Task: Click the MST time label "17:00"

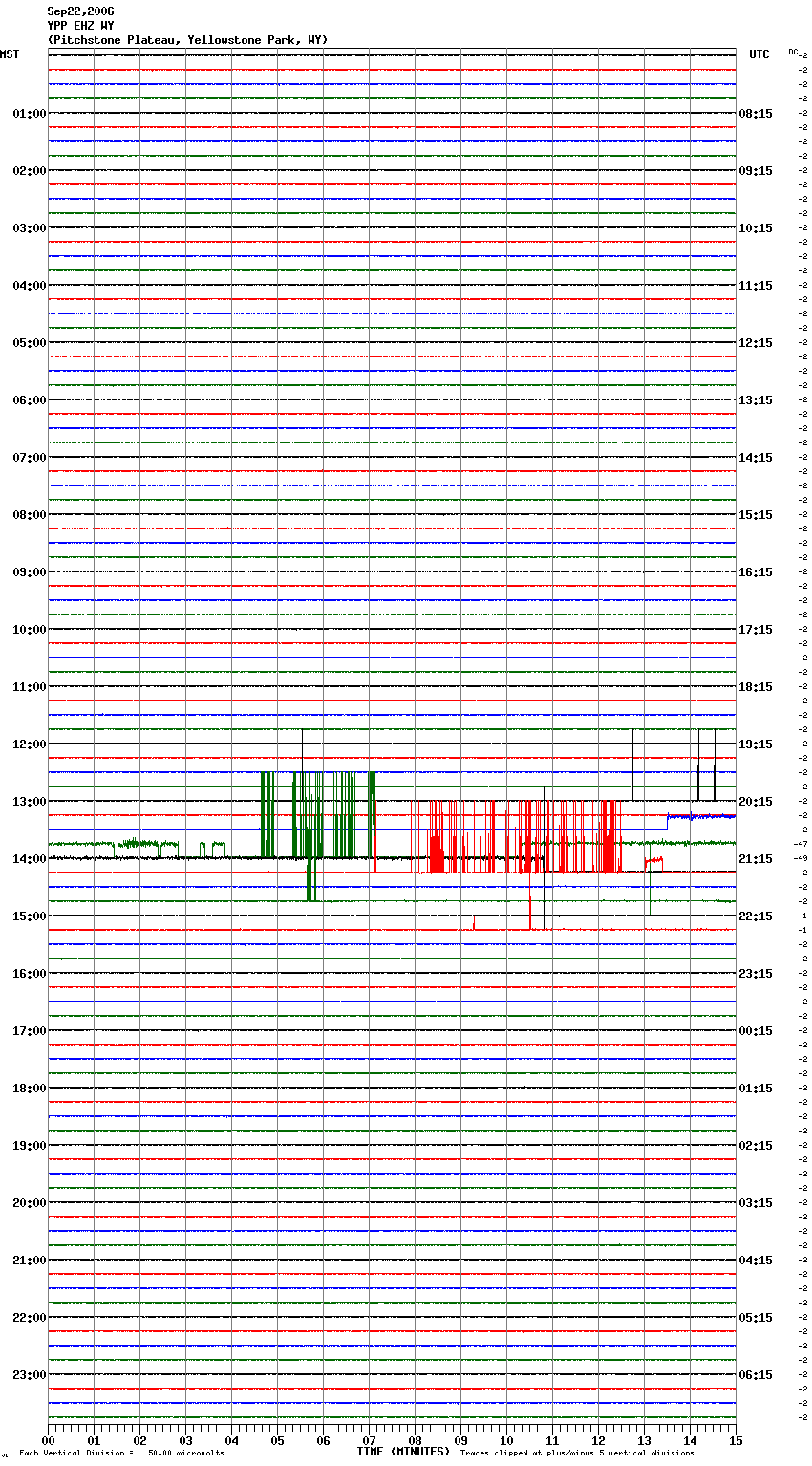Action: 30,1031
